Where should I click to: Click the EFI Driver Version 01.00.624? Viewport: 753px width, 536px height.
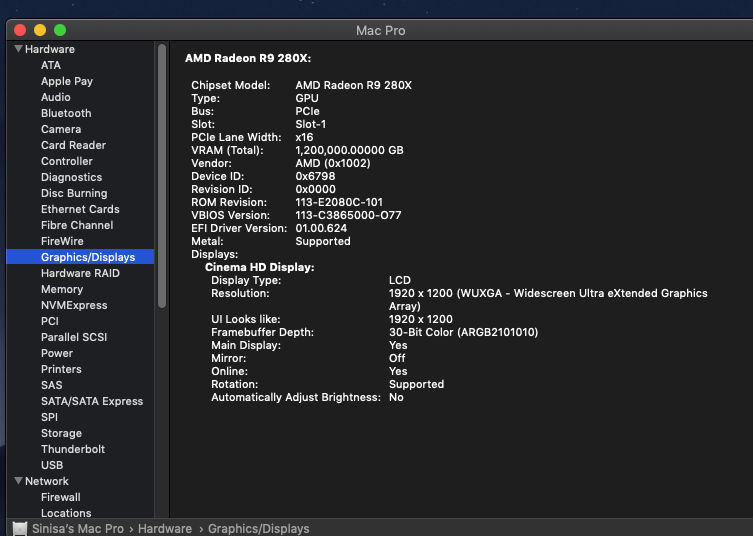321,228
